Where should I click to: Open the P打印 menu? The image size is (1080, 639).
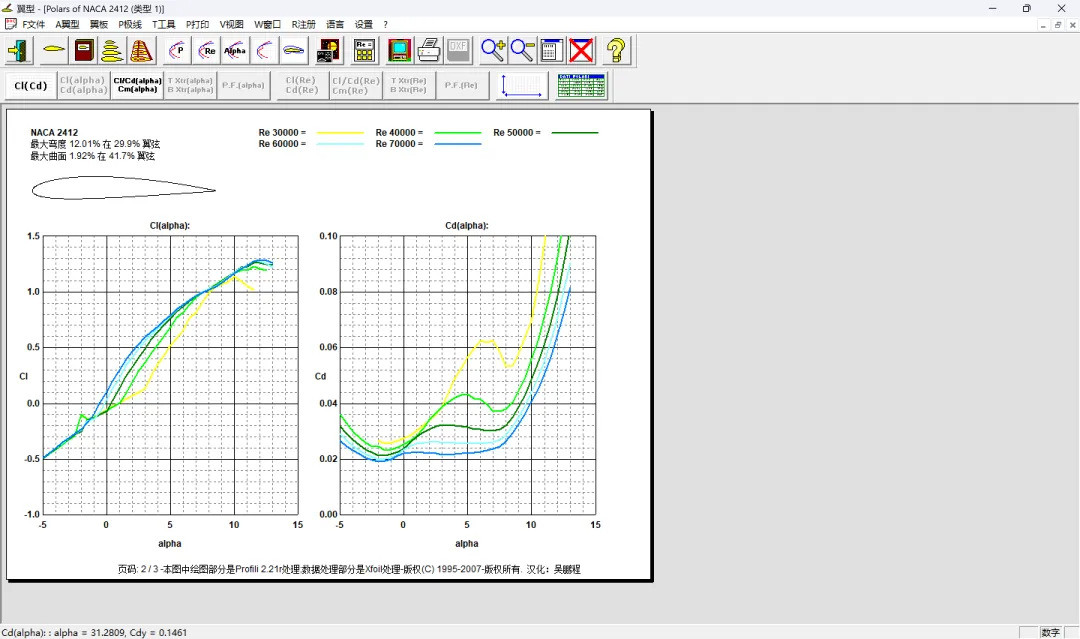[x=198, y=24]
